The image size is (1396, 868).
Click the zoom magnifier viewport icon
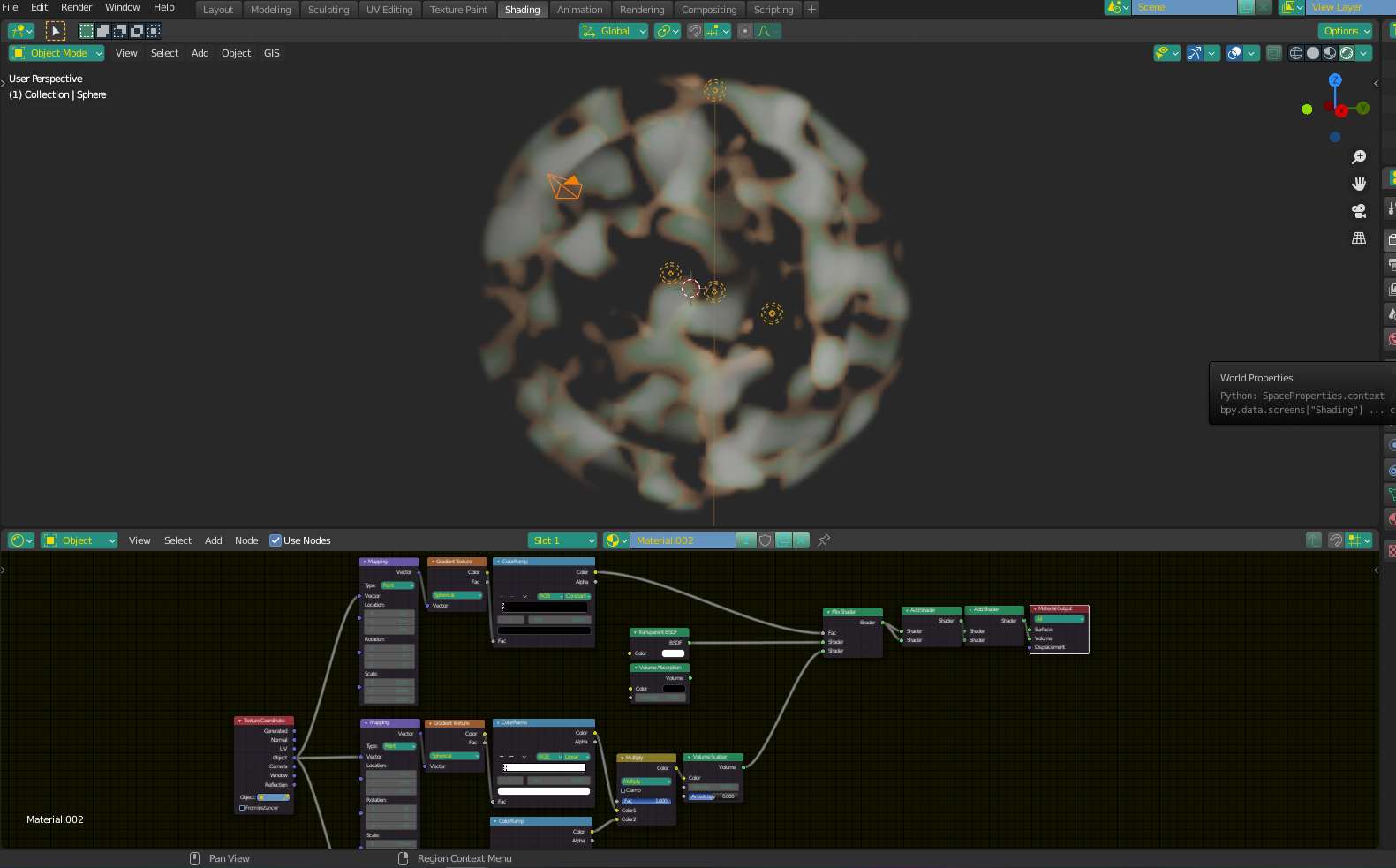[x=1359, y=157]
